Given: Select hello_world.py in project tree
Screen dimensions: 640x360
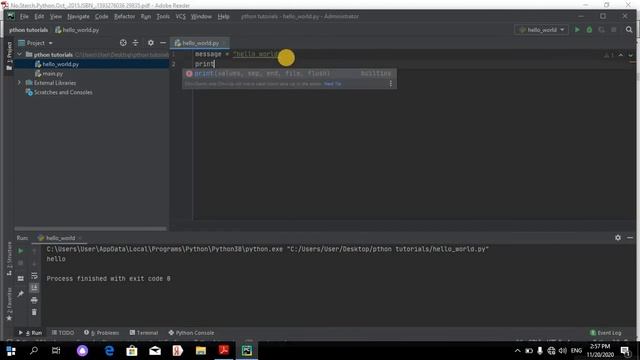Looking at the screenshot, I should (x=61, y=64).
